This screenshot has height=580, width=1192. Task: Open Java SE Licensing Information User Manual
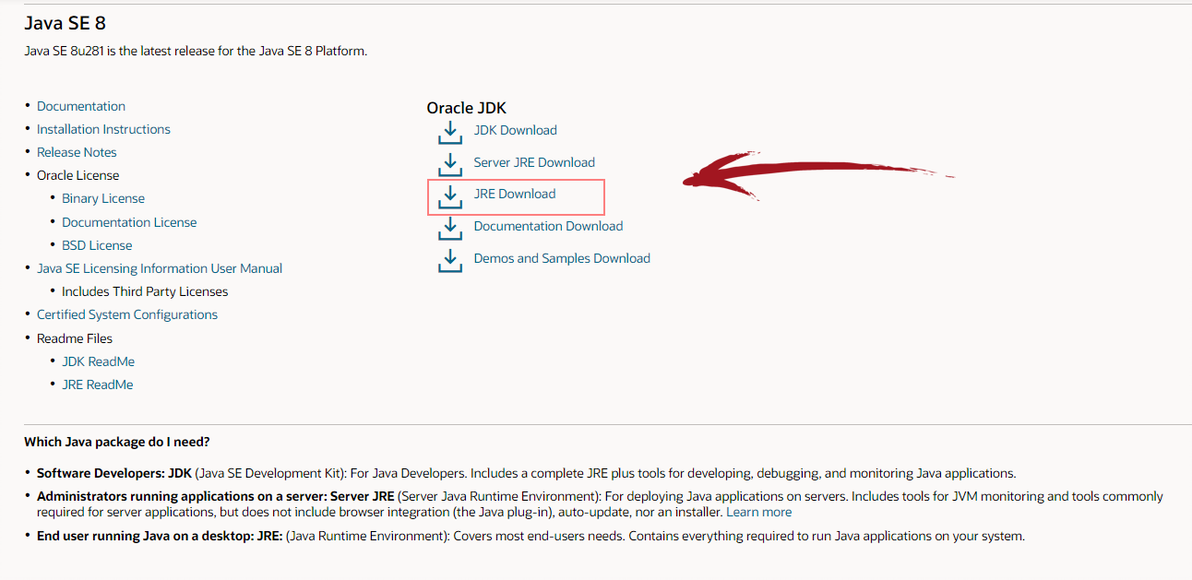[160, 268]
